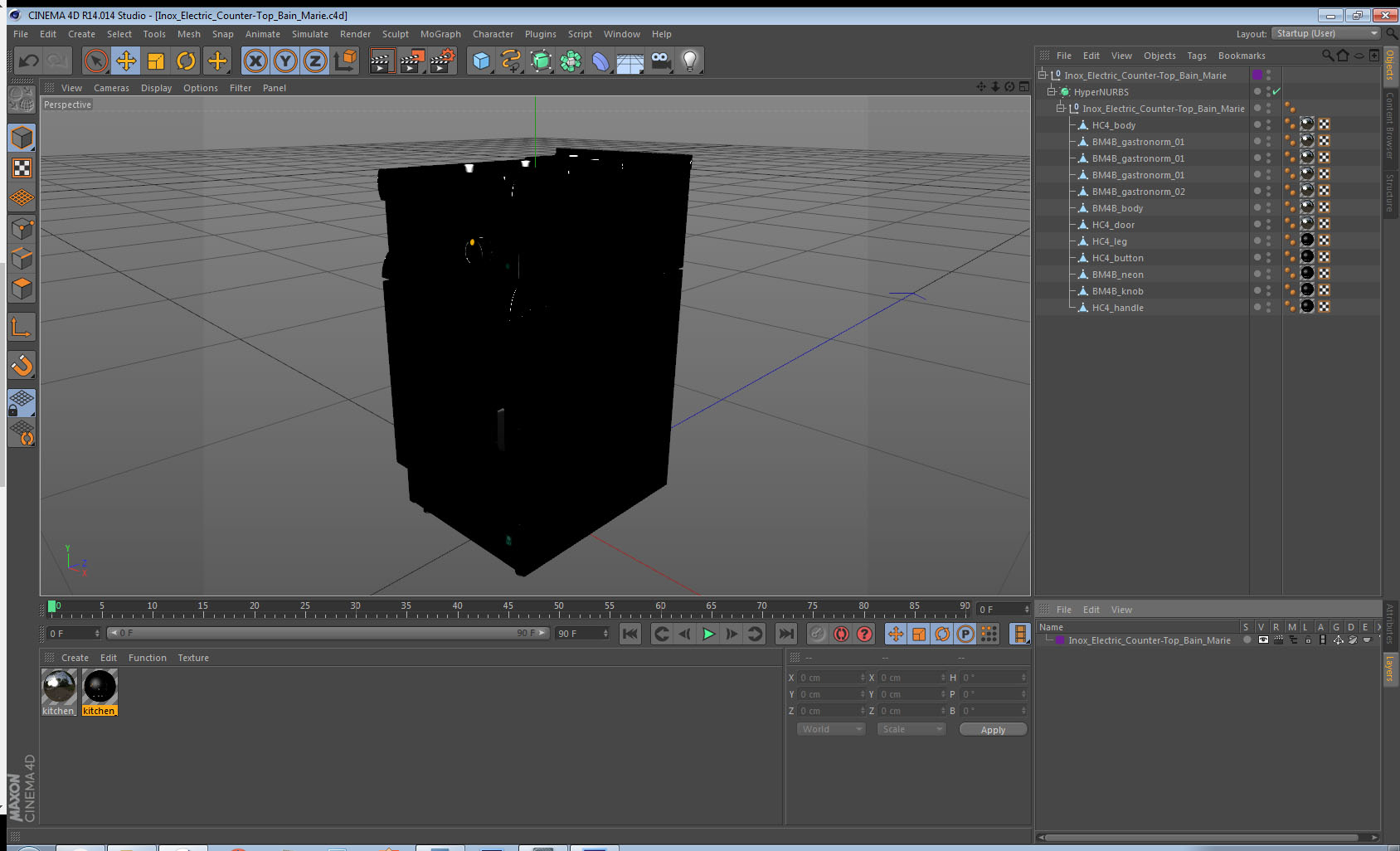Render to Picture Viewer
The height and width of the screenshot is (851, 1400).
click(x=412, y=61)
